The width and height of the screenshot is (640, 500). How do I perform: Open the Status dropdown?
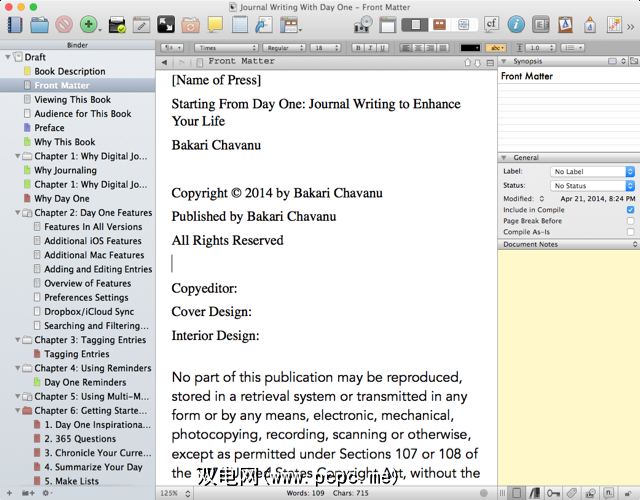(x=592, y=186)
